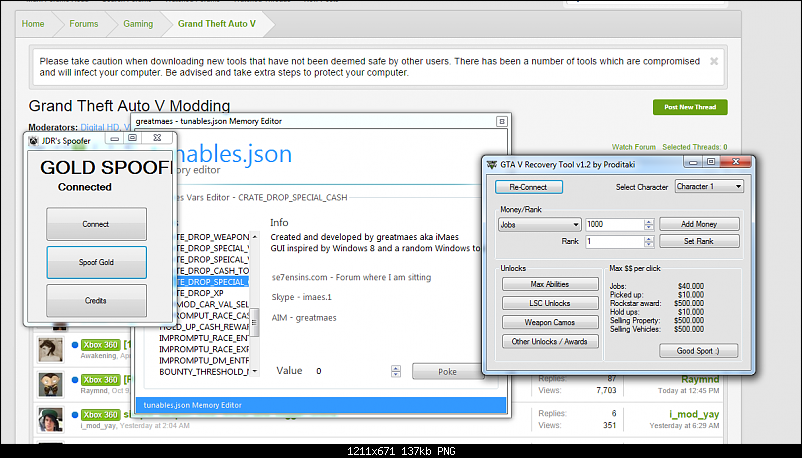This screenshot has width=802, height=458.
Task: Click Xbox 360 tag on Raymnd thread
Action: [100, 380]
